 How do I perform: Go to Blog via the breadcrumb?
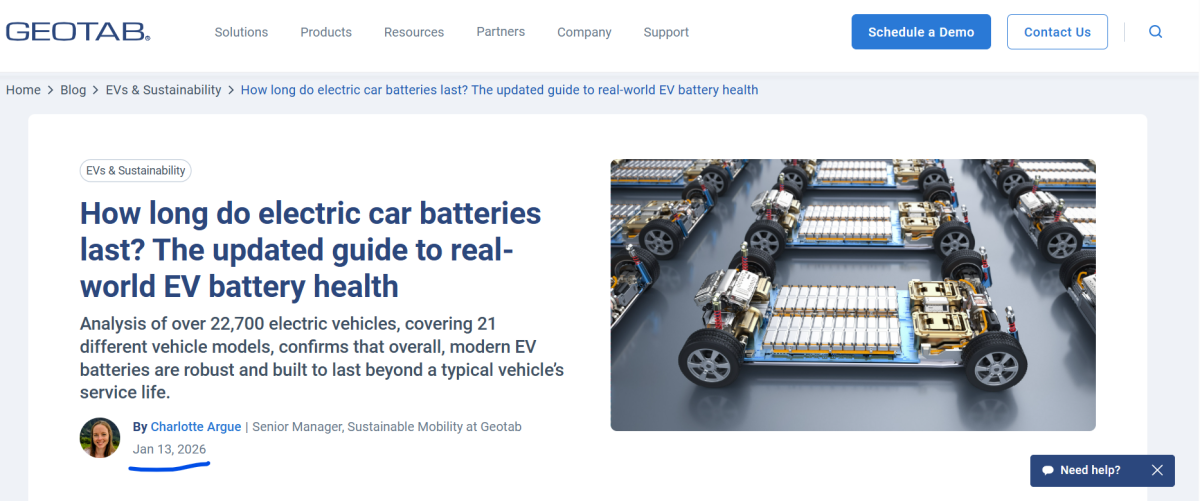[x=73, y=90]
